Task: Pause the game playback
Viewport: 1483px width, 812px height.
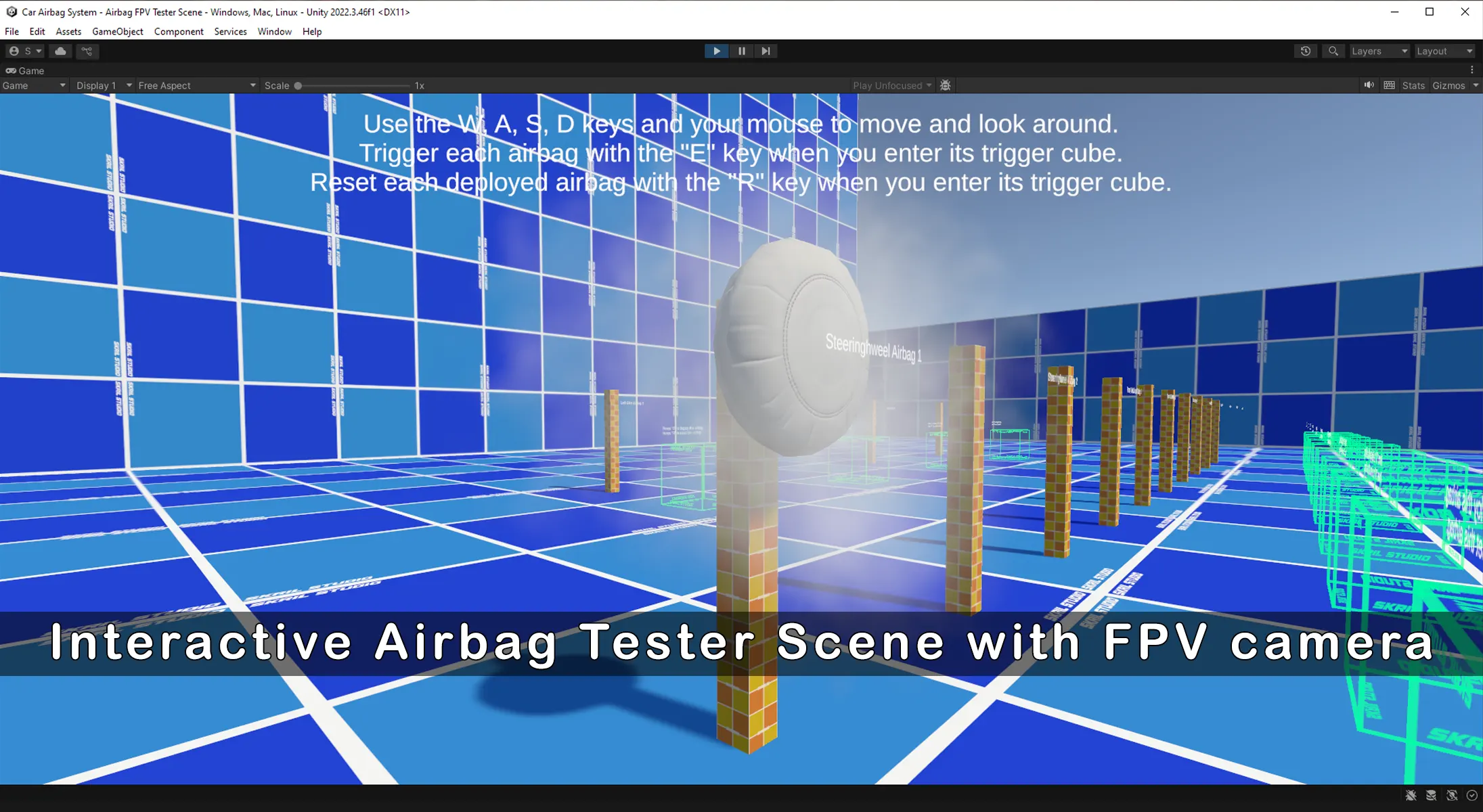Action: click(741, 51)
